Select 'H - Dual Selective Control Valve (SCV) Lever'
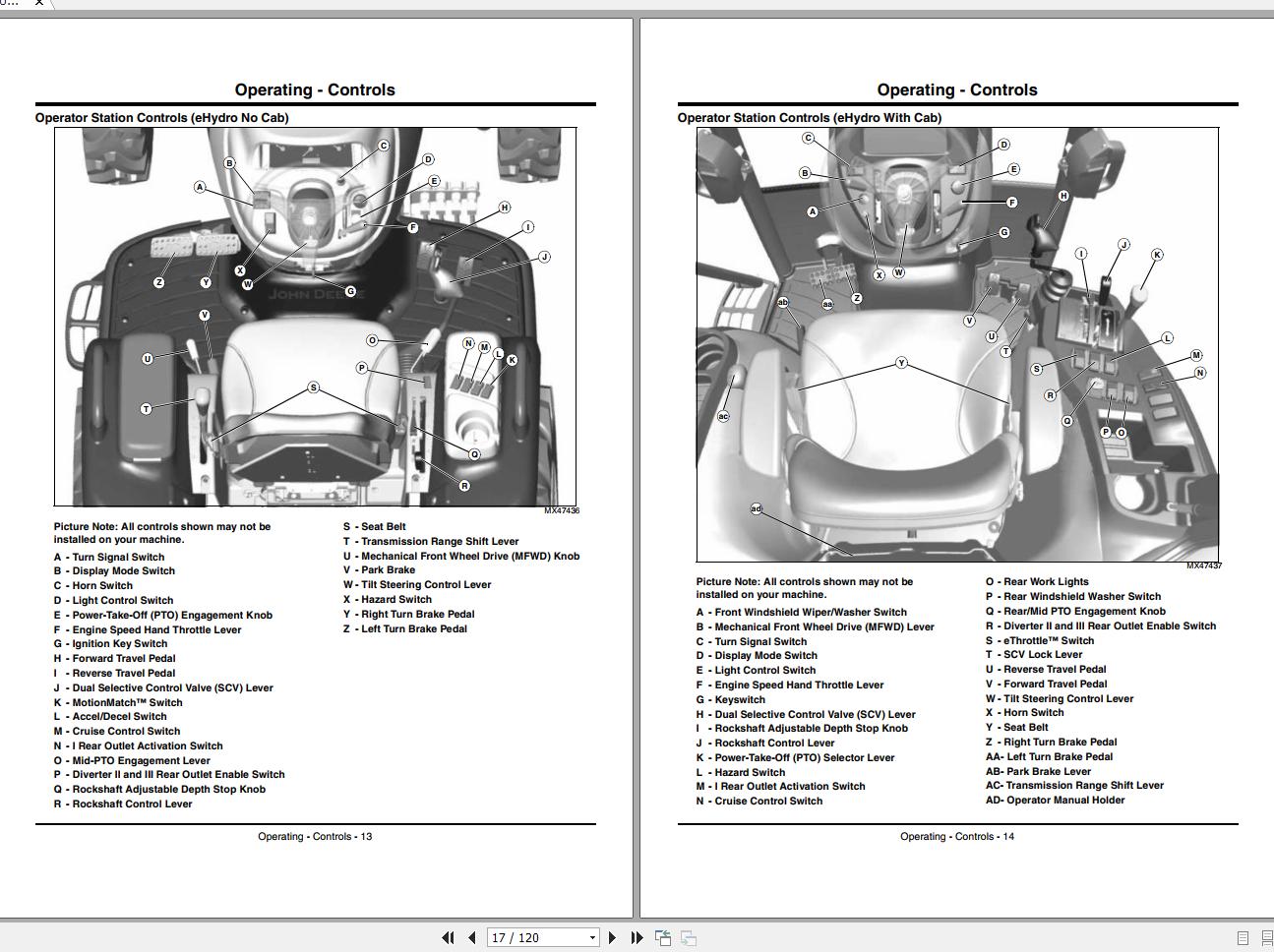This screenshot has width=1274, height=952. coord(806,714)
